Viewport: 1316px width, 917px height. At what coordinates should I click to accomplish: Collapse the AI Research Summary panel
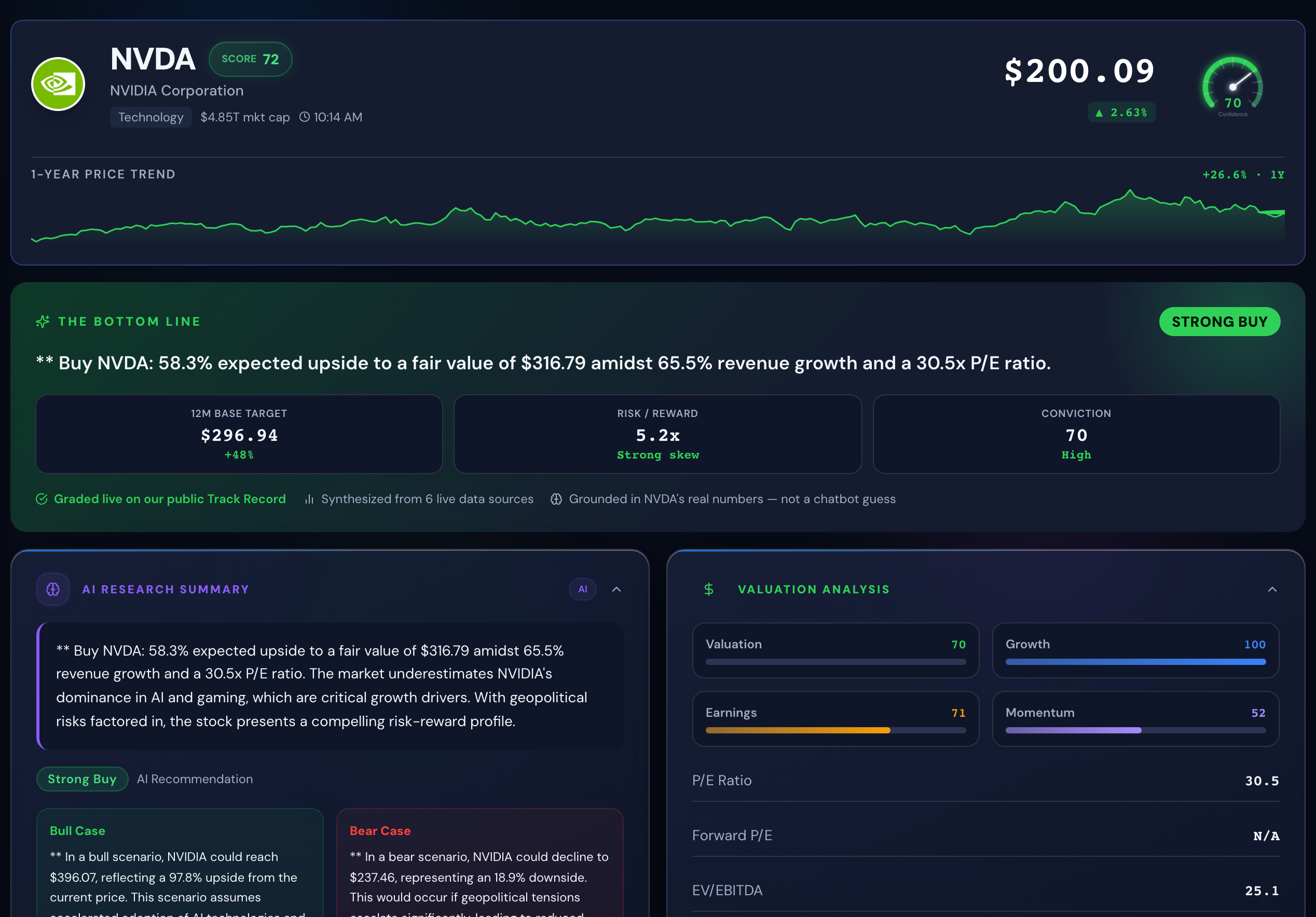coord(616,589)
